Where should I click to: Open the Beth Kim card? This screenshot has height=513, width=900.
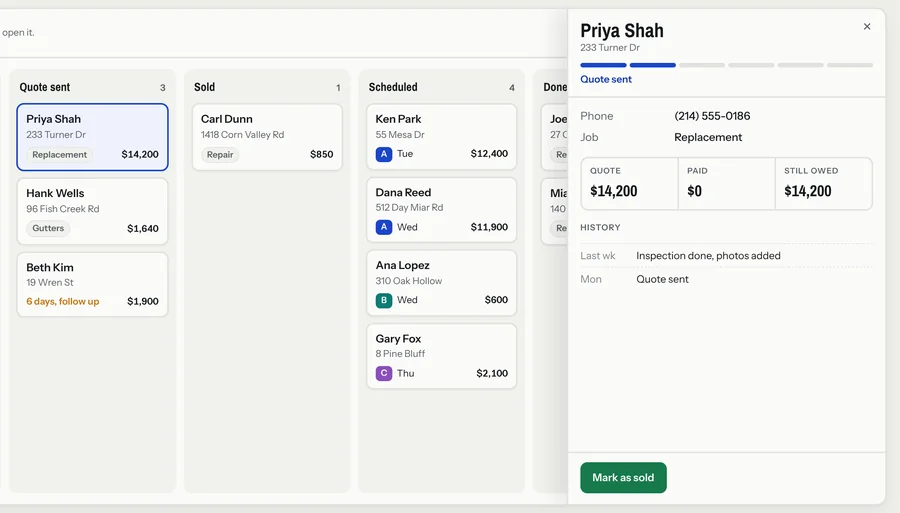tap(92, 285)
